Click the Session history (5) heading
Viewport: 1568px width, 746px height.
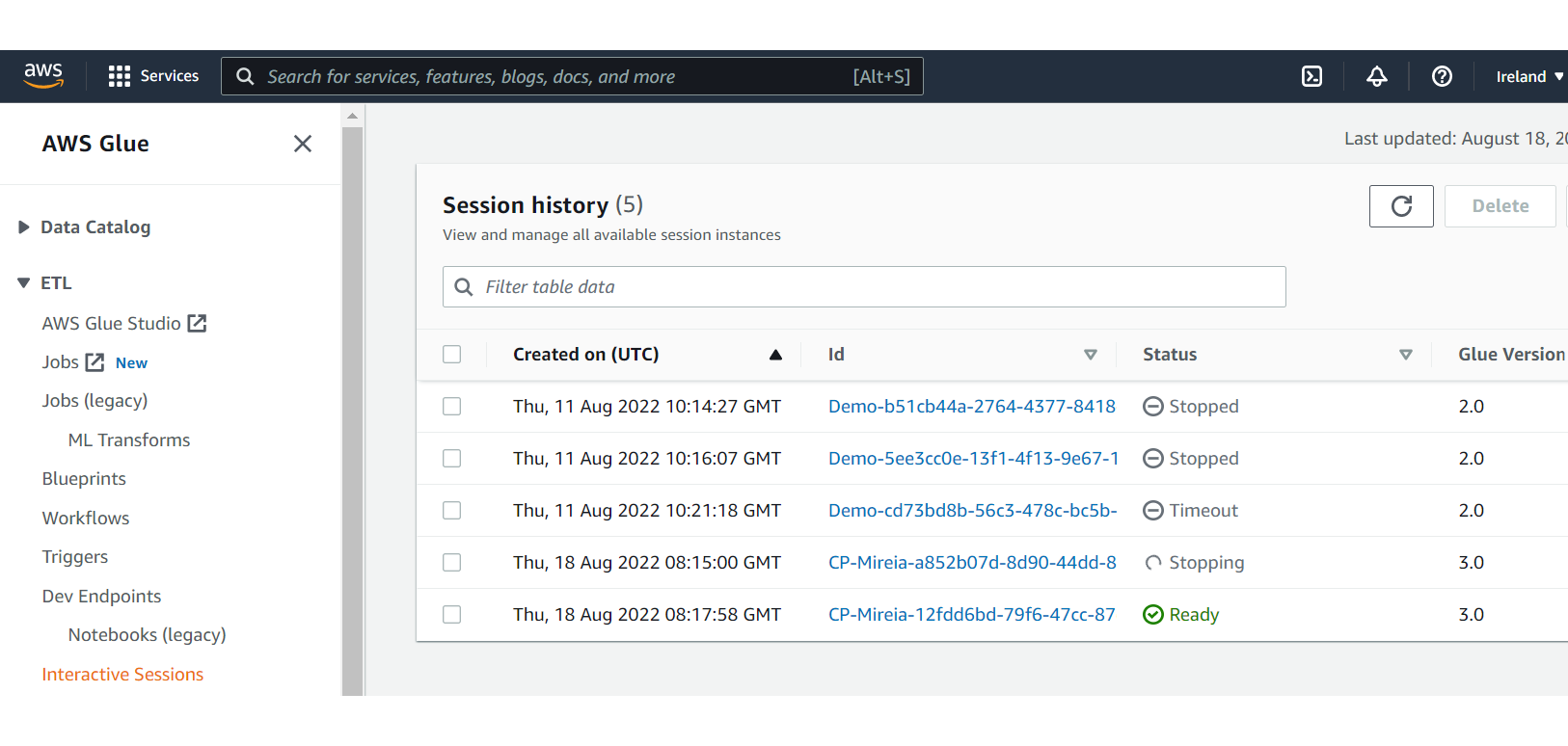[x=543, y=205]
